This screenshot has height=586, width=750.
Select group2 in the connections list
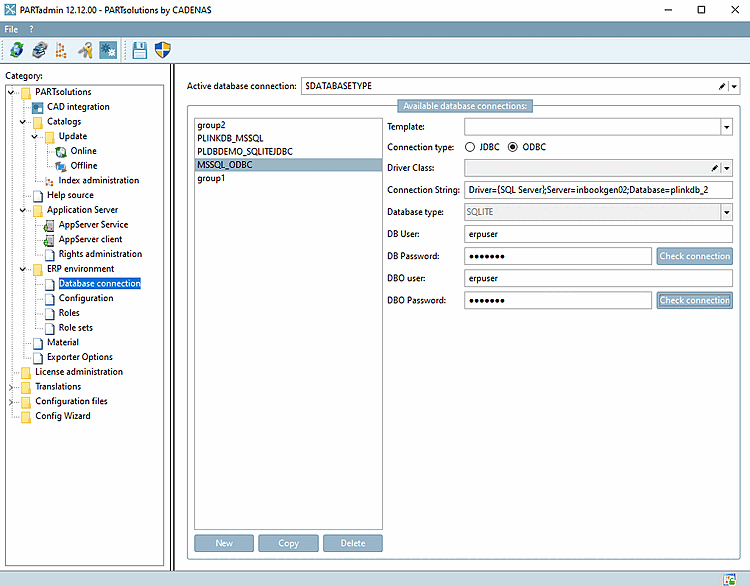[x=288, y=125]
